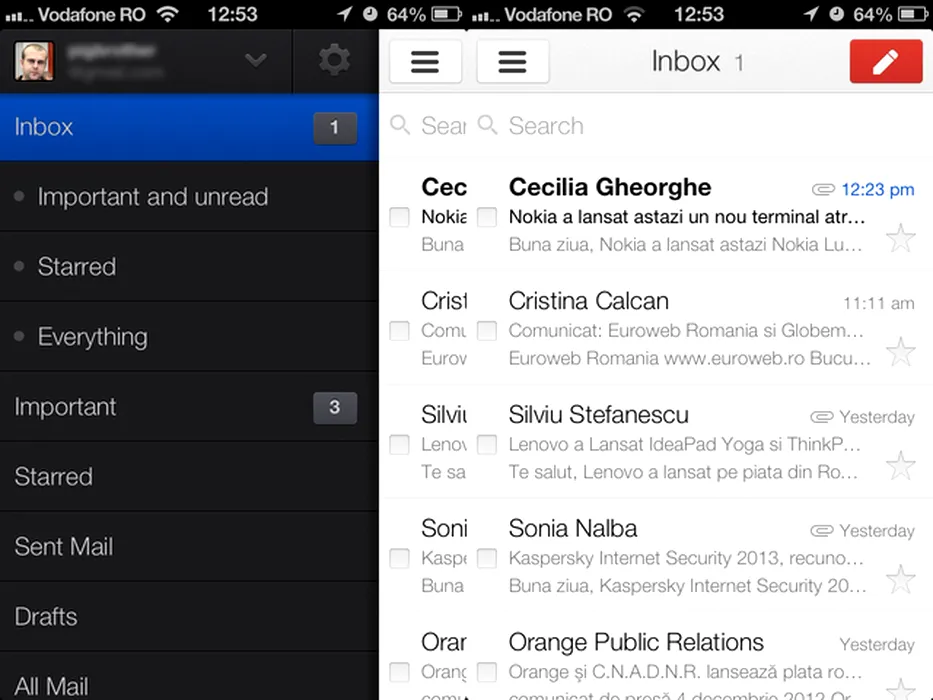This screenshot has width=933, height=700.
Task: Tick checkbox left of truncated 'Kaspe' text
Action: (399, 558)
